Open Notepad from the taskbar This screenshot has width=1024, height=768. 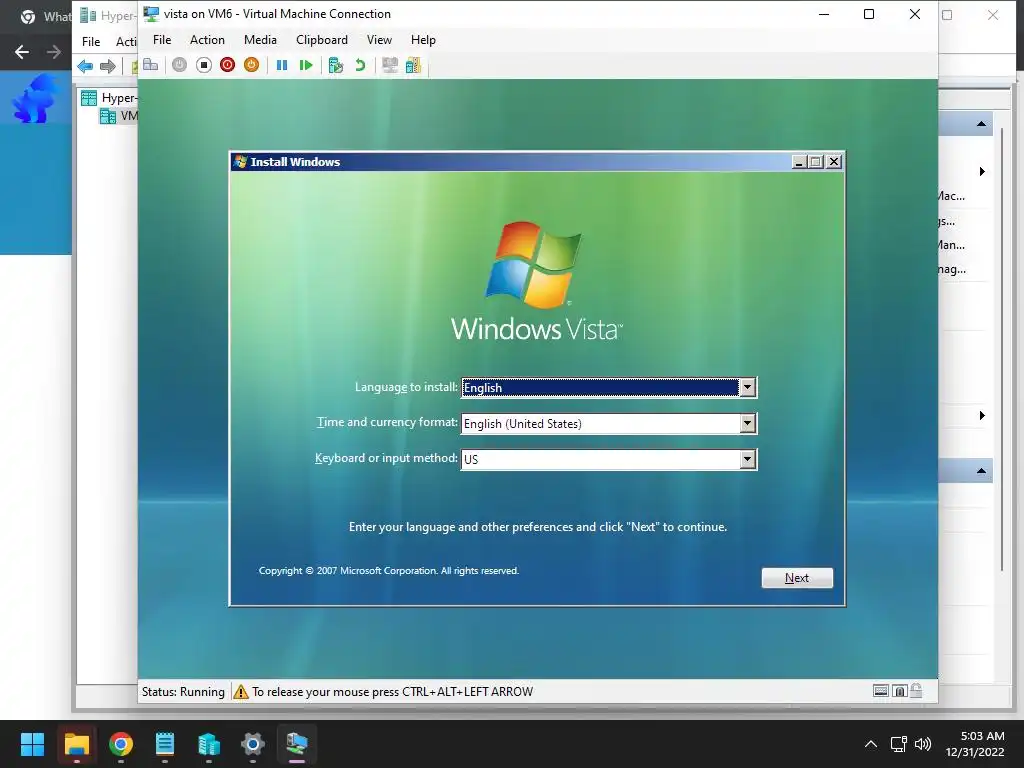click(165, 744)
